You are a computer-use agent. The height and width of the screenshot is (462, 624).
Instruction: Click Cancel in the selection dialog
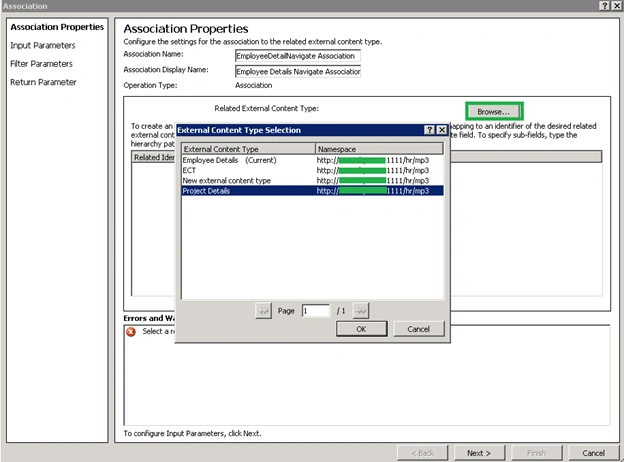coord(419,329)
